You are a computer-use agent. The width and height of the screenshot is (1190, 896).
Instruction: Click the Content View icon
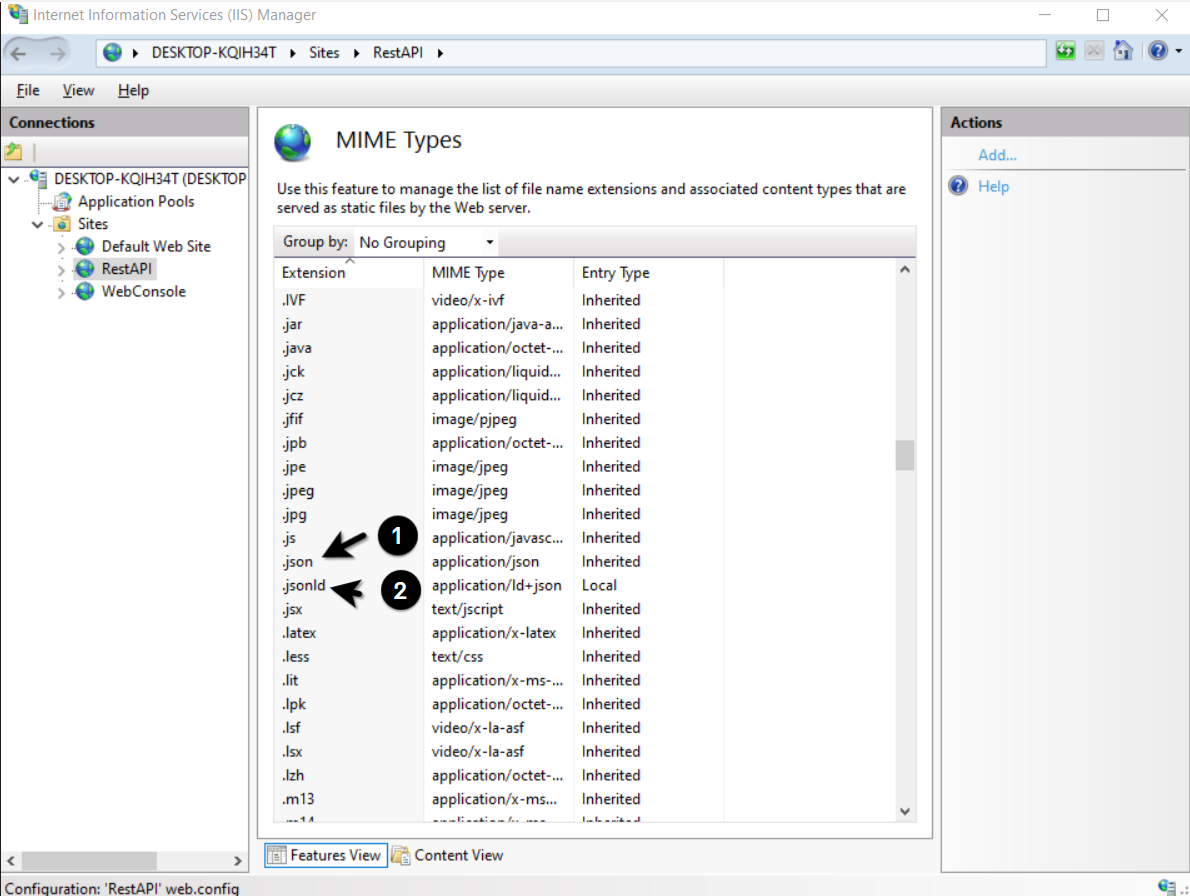point(401,855)
